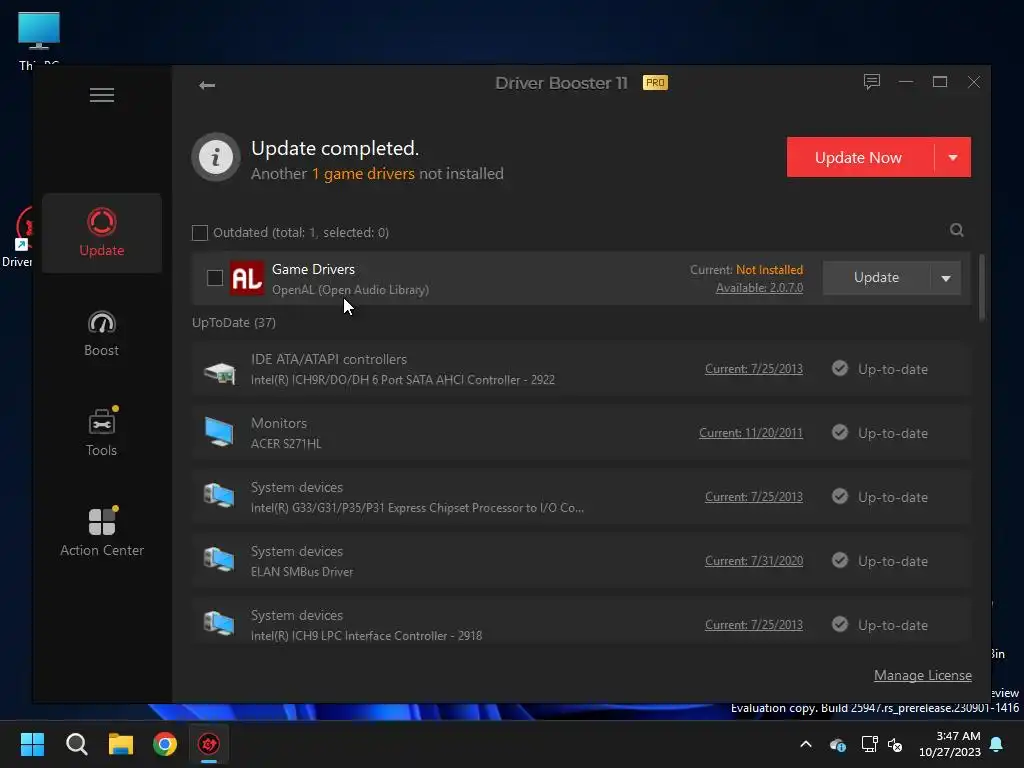Viewport: 1024px width, 768px height.
Task: Click the up-to-date checkmark for ELAN SMBus Driver
Action: pyautogui.click(x=840, y=560)
